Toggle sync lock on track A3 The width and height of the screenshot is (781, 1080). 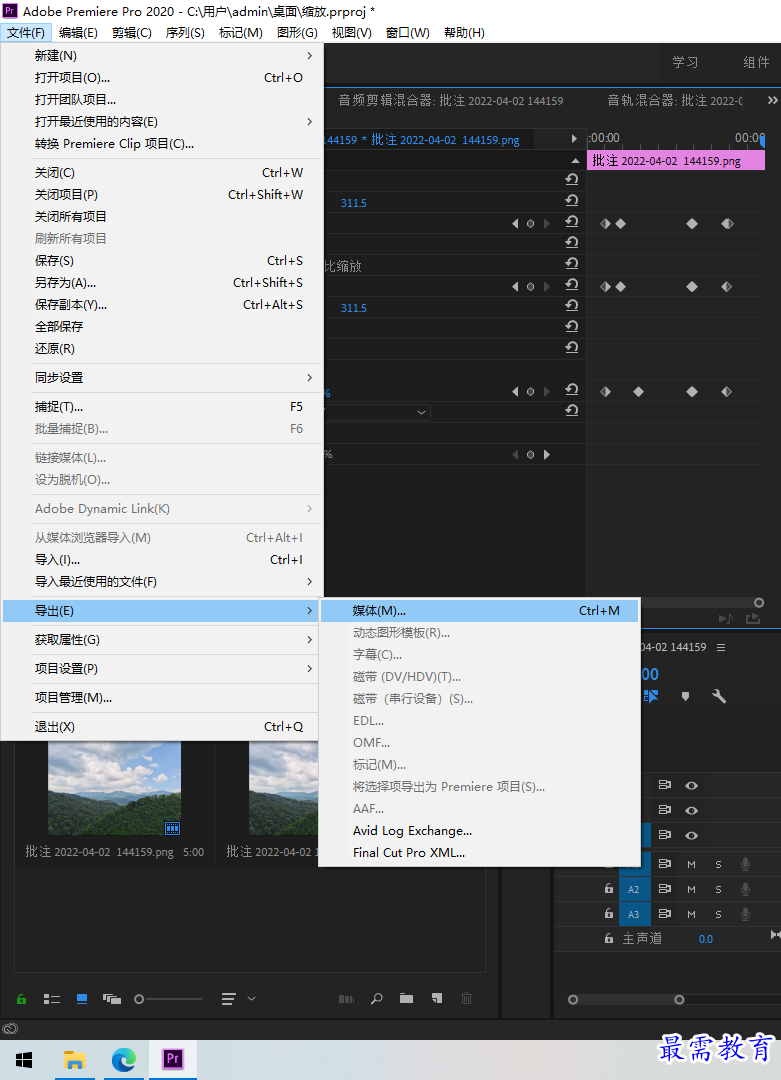tap(665, 914)
